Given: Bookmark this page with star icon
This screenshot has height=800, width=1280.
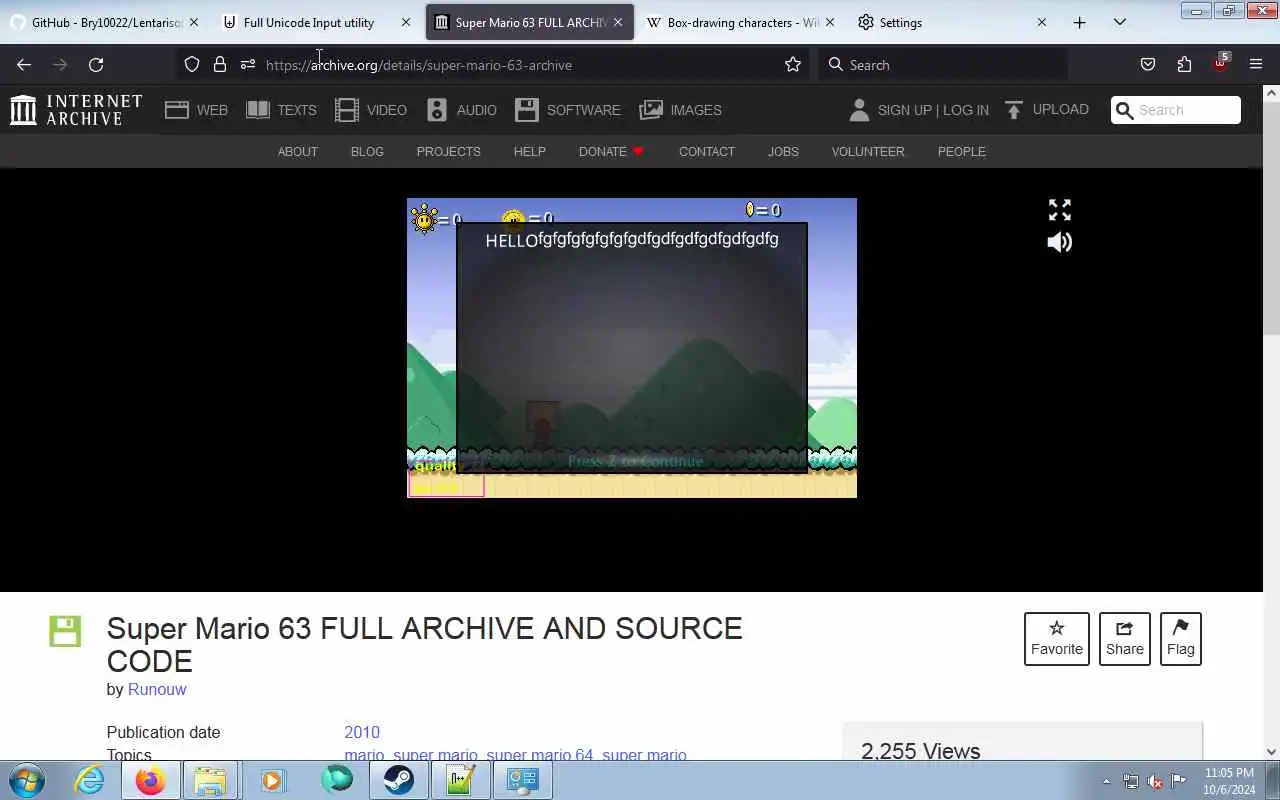Looking at the screenshot, I should [793, 65].
